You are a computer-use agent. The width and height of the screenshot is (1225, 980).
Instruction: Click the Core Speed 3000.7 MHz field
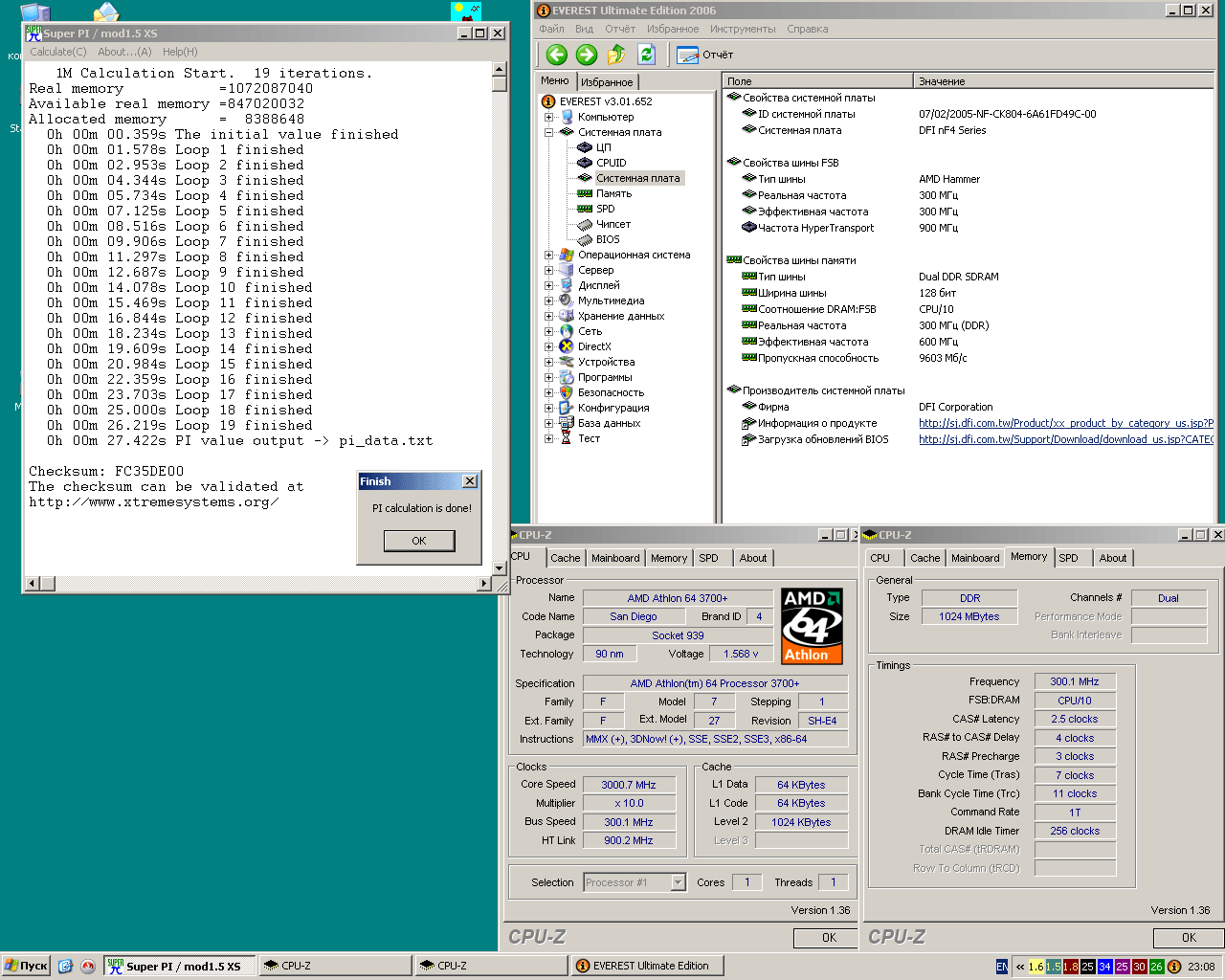(629, 785)
